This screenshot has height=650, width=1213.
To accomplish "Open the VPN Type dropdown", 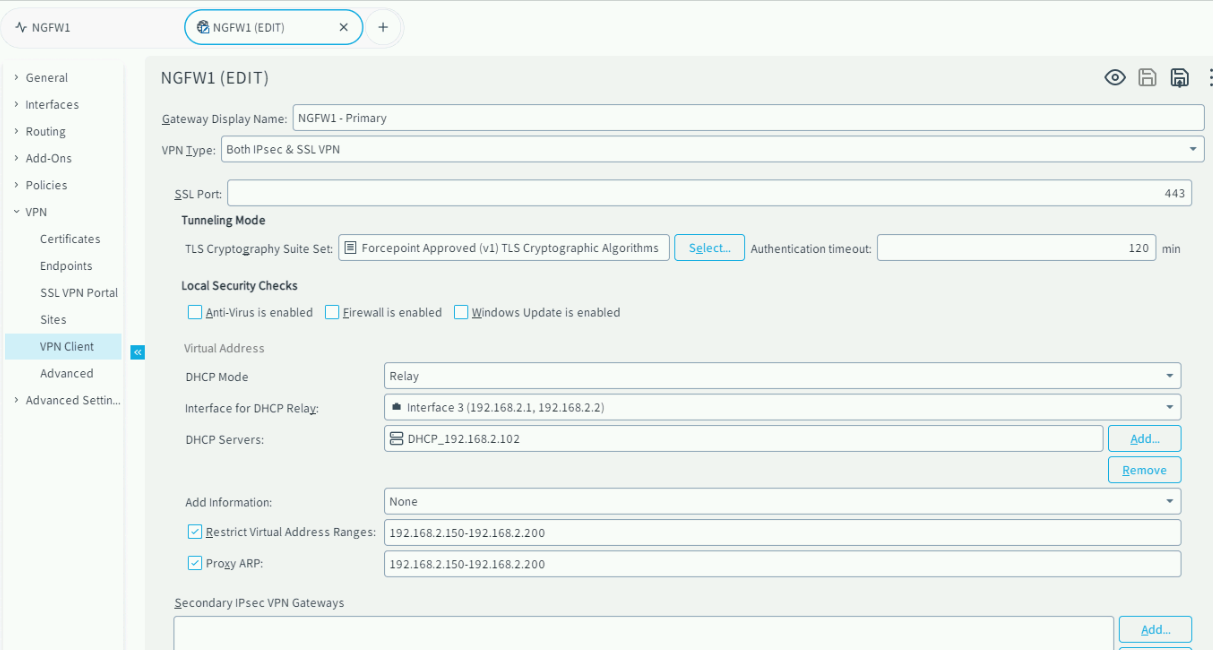I will click(1191, 149).
